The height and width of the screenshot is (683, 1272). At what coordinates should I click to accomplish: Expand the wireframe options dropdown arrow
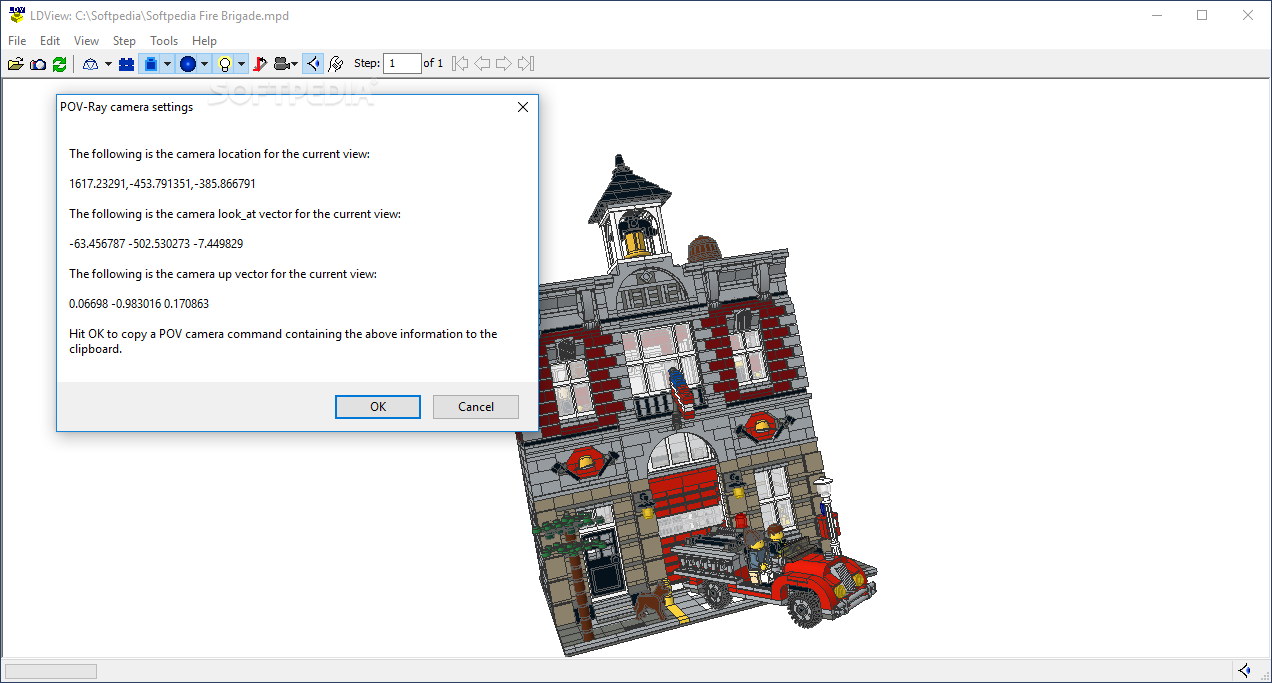pos(106,64)
